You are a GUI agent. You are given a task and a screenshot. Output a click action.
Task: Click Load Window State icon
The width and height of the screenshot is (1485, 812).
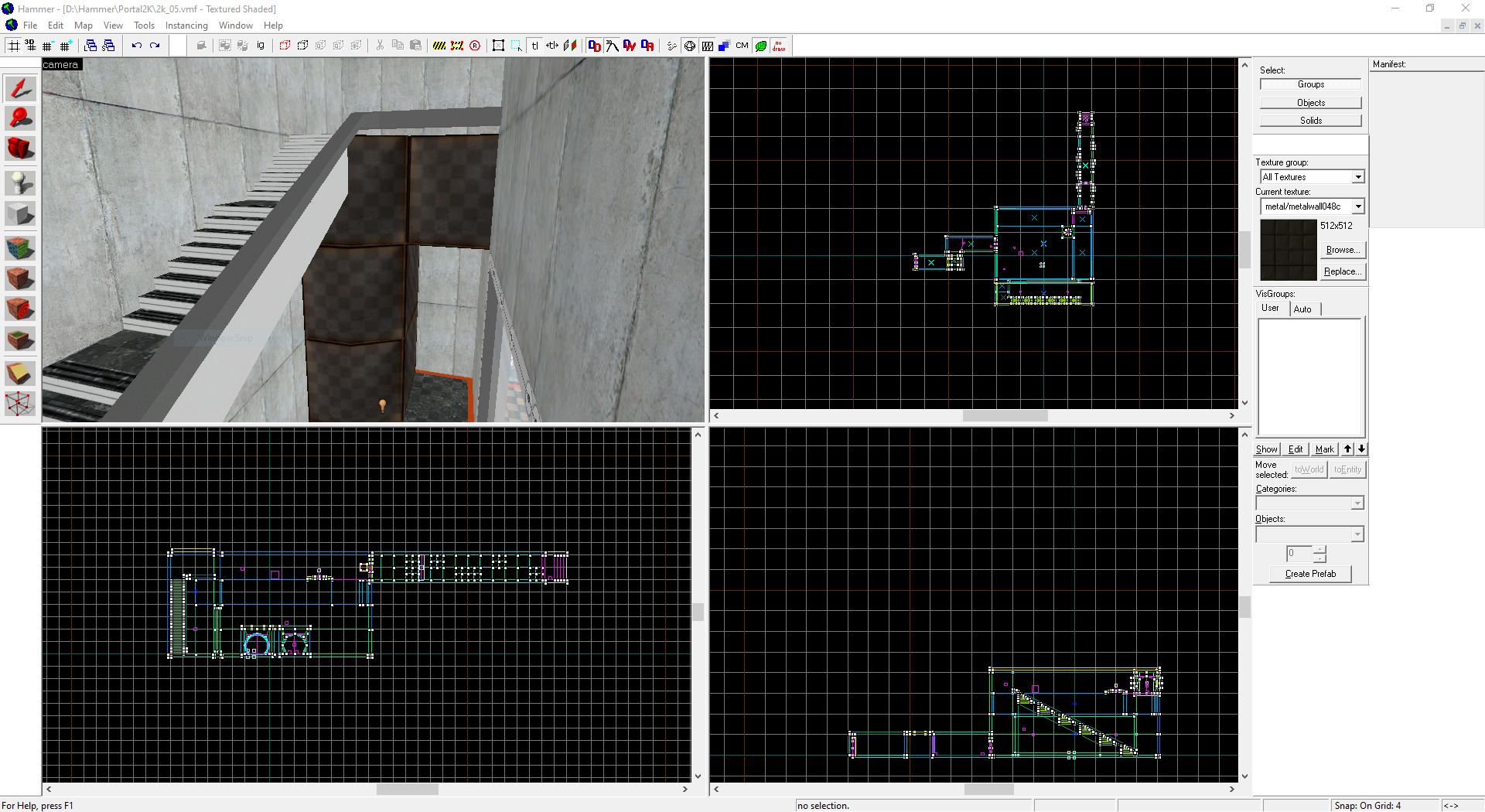[x=90, y=46]
